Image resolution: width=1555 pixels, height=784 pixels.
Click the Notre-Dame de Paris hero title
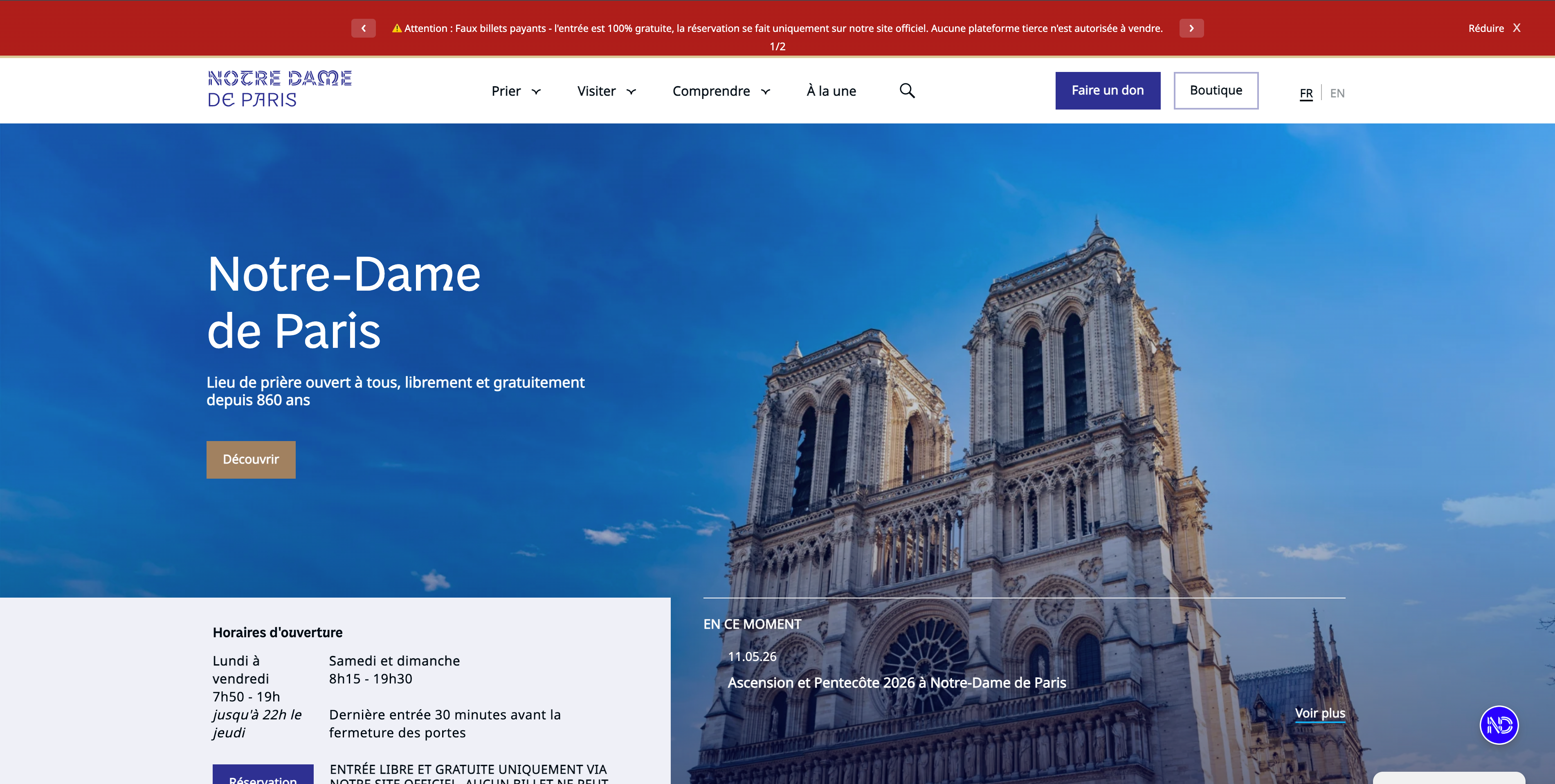[x=344, y=302]
